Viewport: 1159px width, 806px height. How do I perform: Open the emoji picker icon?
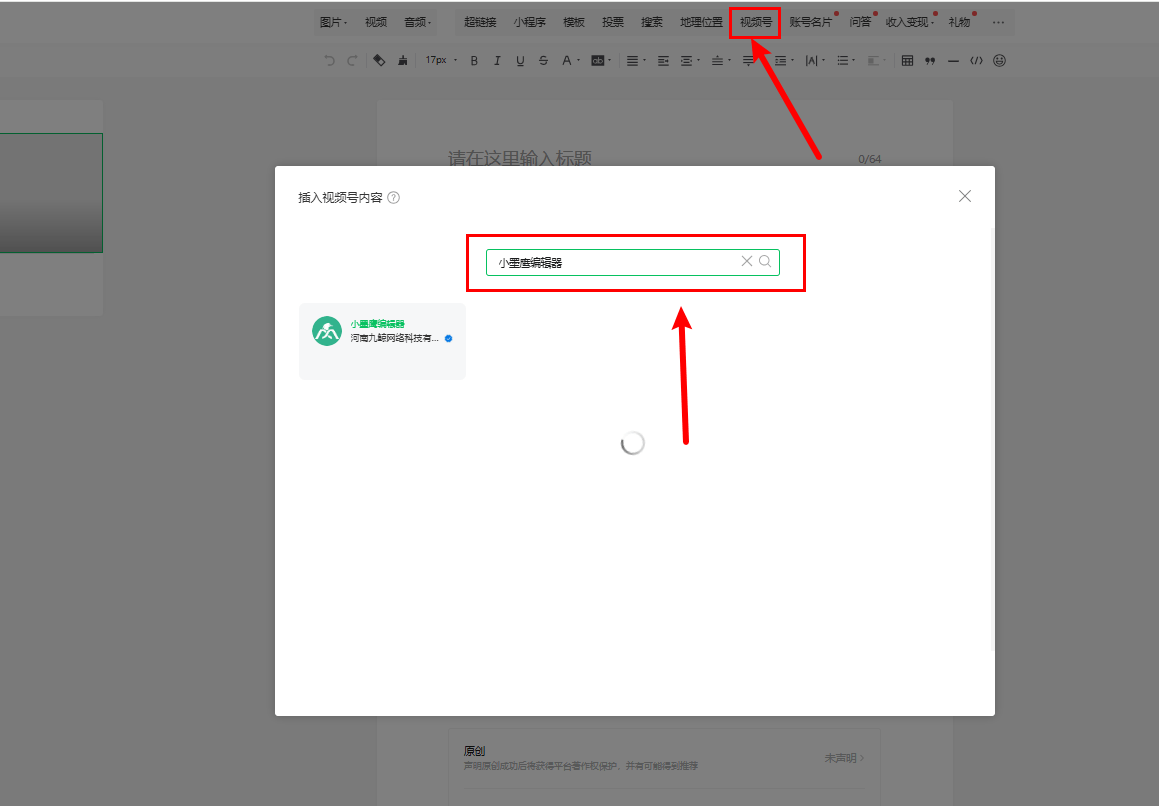999,61
